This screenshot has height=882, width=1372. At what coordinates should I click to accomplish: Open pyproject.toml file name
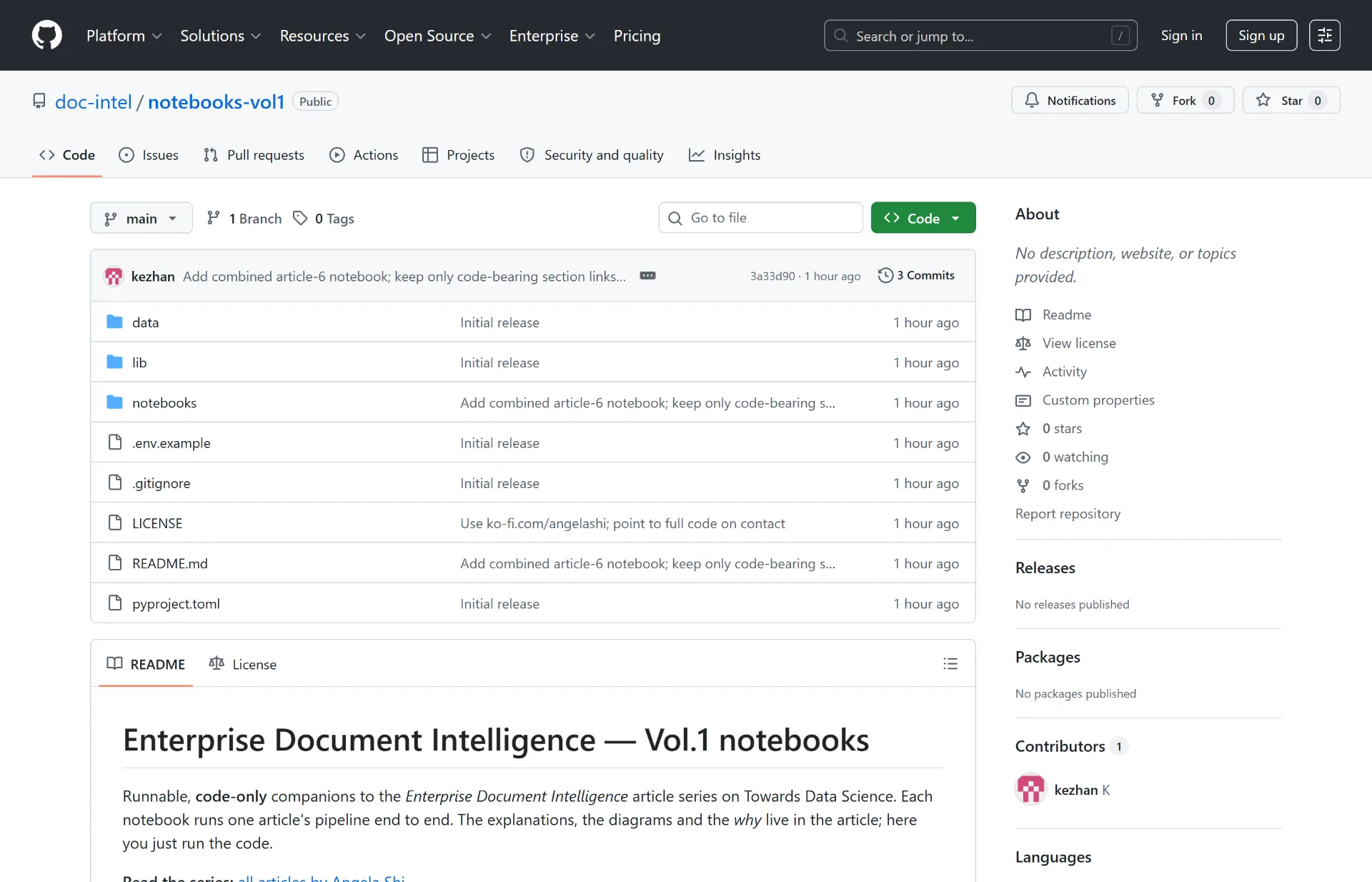coord(176,604)
